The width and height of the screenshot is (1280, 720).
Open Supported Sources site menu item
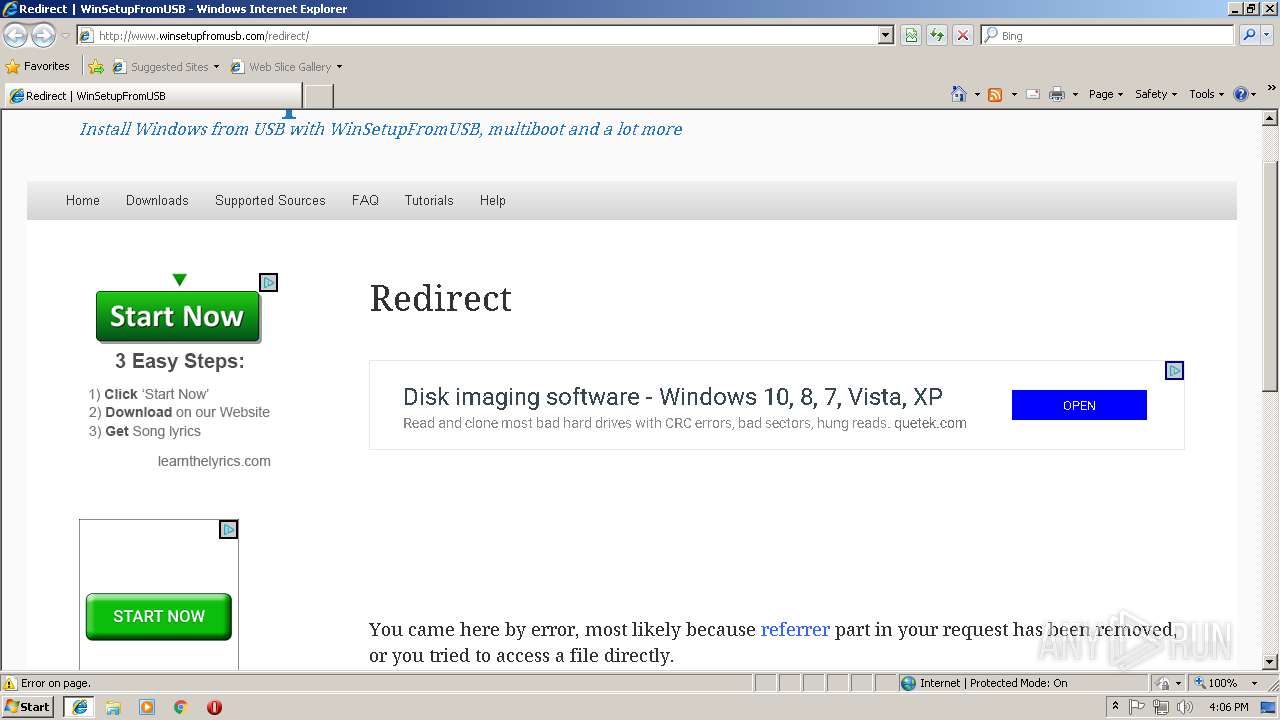pos(270,200)
